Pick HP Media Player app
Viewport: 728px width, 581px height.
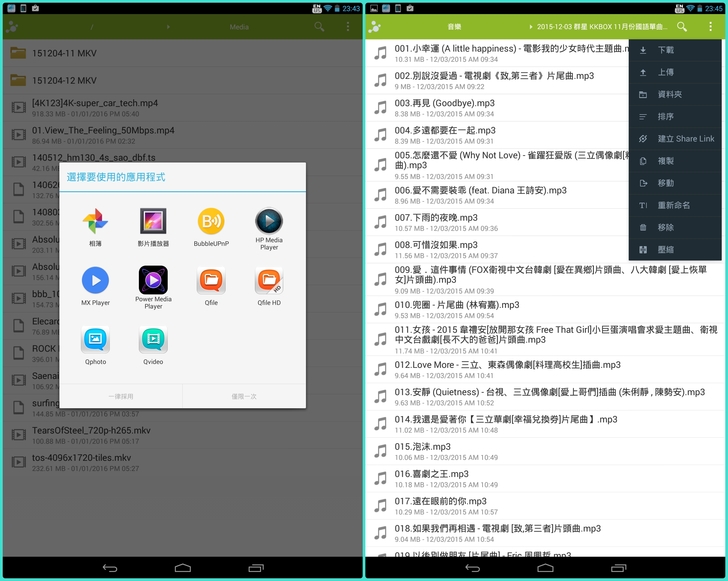click(x=269, y=228)
